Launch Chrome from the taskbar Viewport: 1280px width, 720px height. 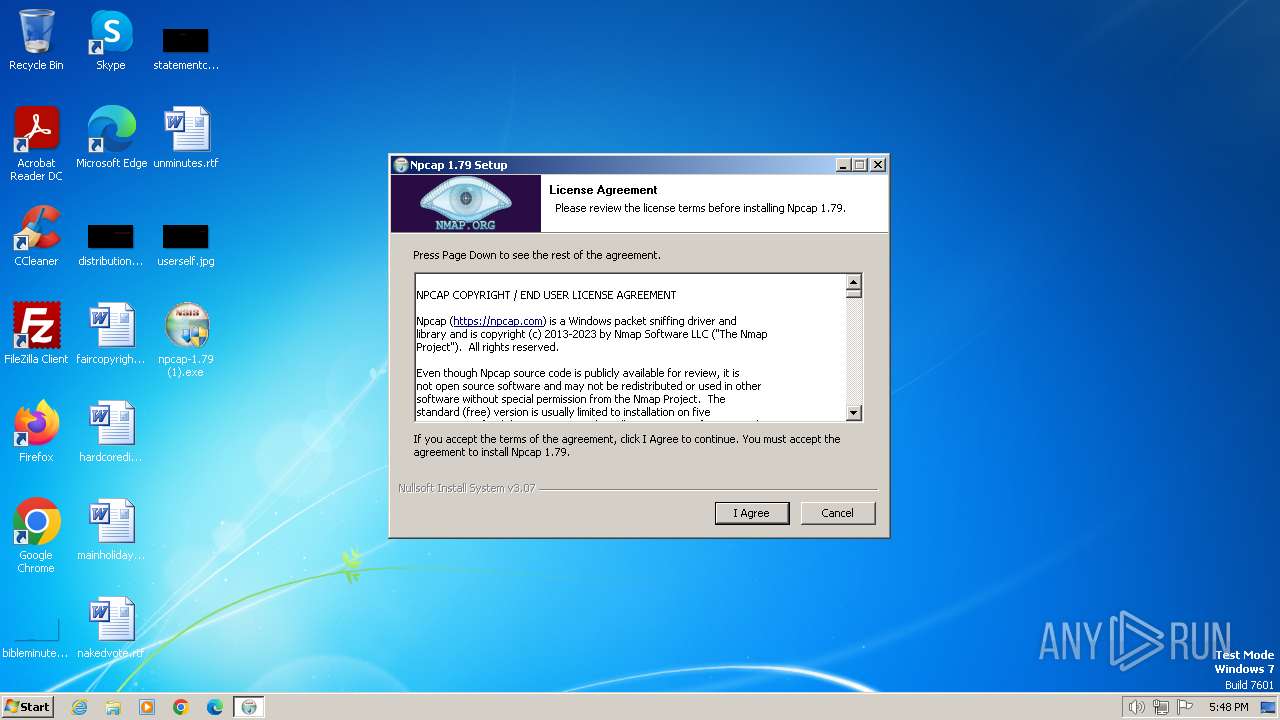click(181, 707)
